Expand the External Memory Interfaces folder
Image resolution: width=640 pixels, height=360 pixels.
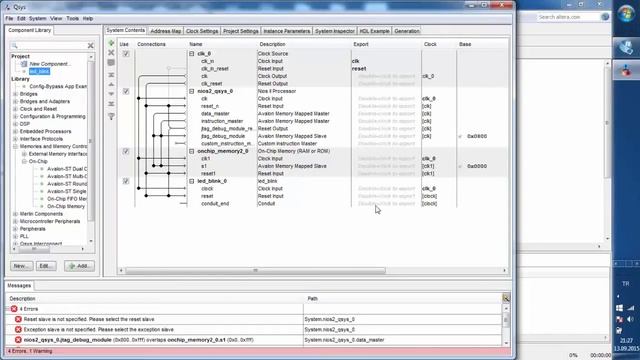pyautogui.click(x=24, y=154)
